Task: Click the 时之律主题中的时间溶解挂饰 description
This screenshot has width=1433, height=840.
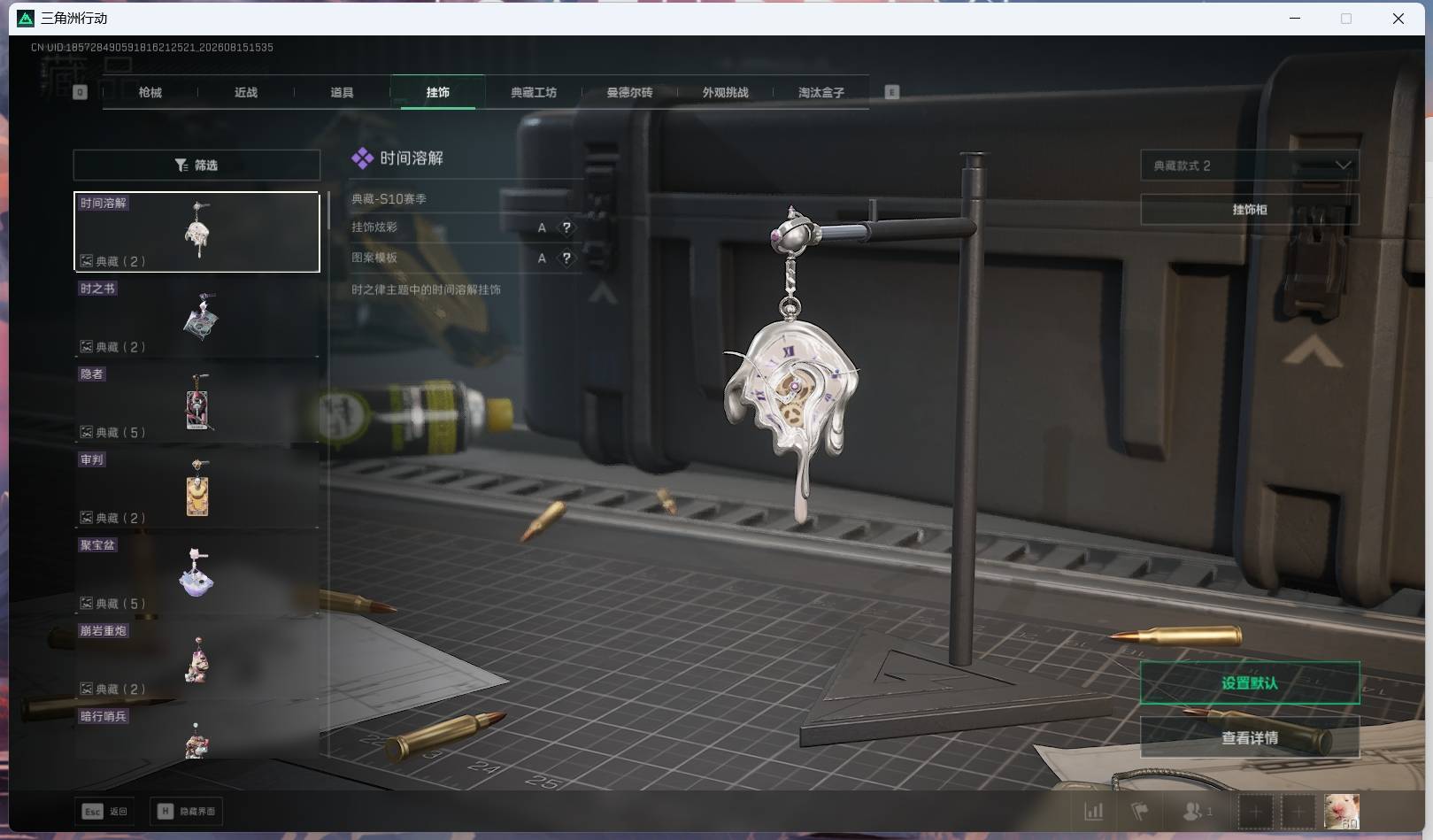Action: pyautogui.click(x=426, y=289)
